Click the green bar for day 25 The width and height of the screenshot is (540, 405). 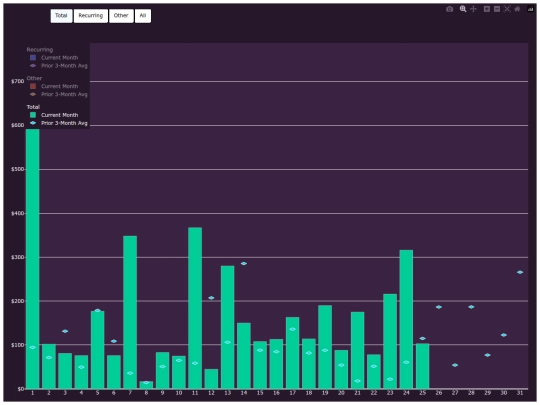tap(423, 366)
